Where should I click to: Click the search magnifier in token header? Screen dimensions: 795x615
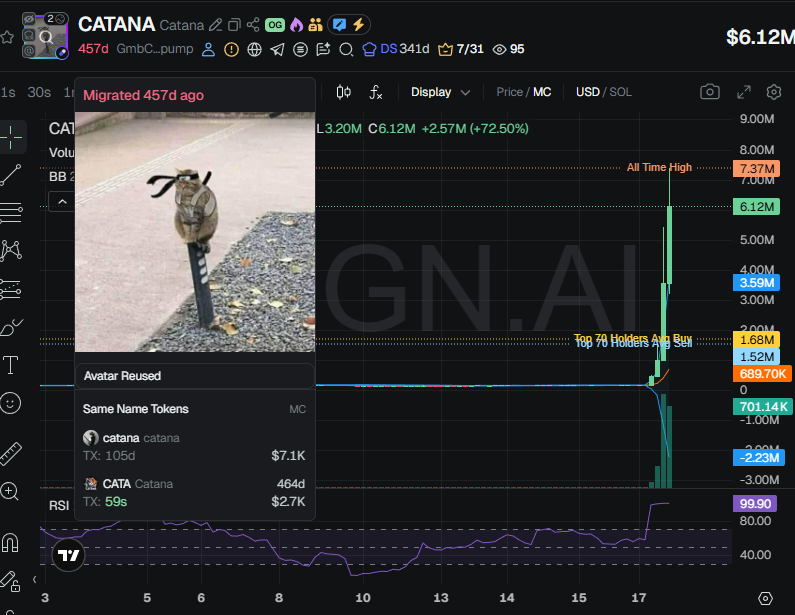click(x=346, y=50)
